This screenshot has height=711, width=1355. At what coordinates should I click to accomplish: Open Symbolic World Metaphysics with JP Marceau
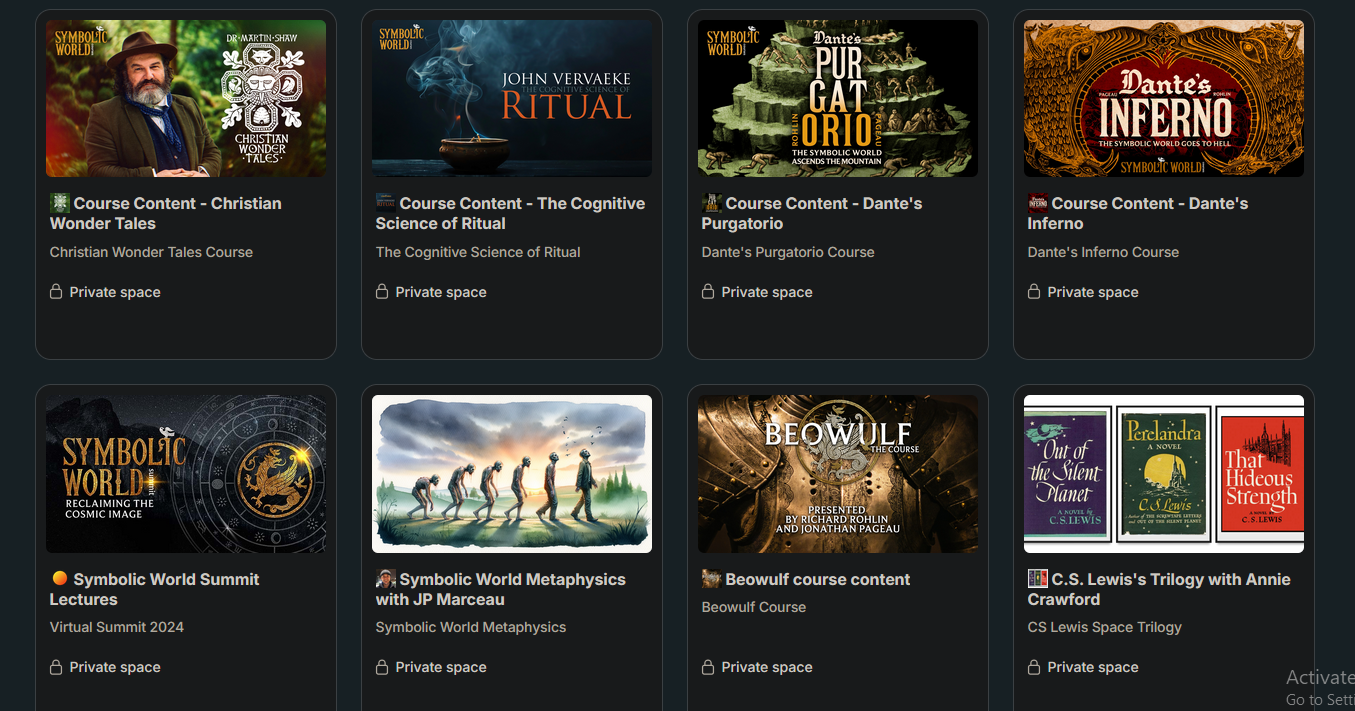(x=501, y=589)
